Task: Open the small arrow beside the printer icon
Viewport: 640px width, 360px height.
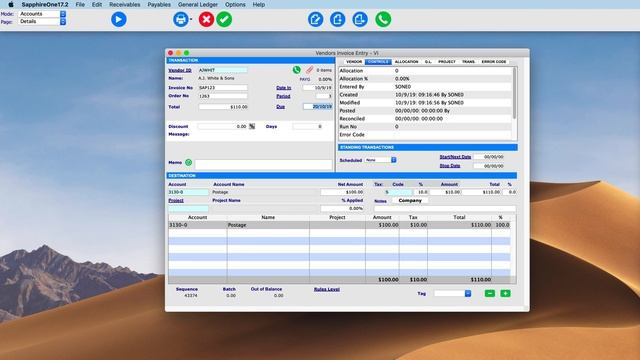Action: [191, 19]
